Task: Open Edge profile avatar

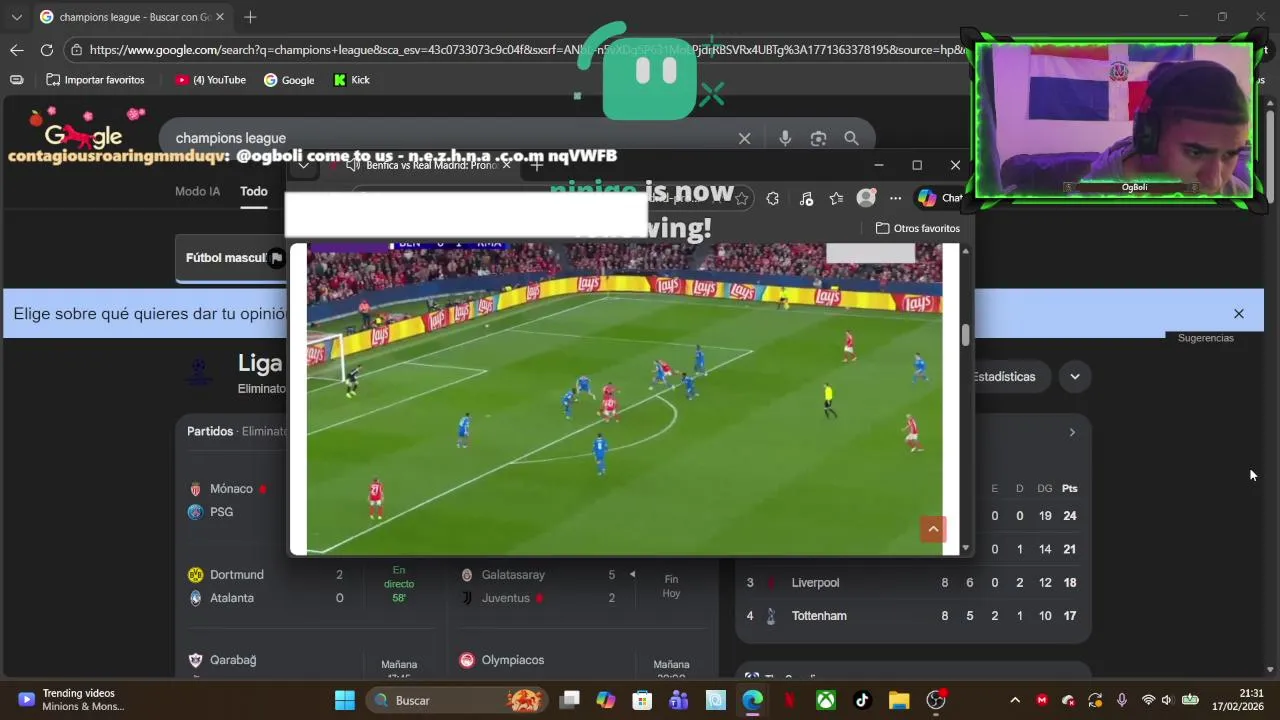Action: [x=866, y=198]
